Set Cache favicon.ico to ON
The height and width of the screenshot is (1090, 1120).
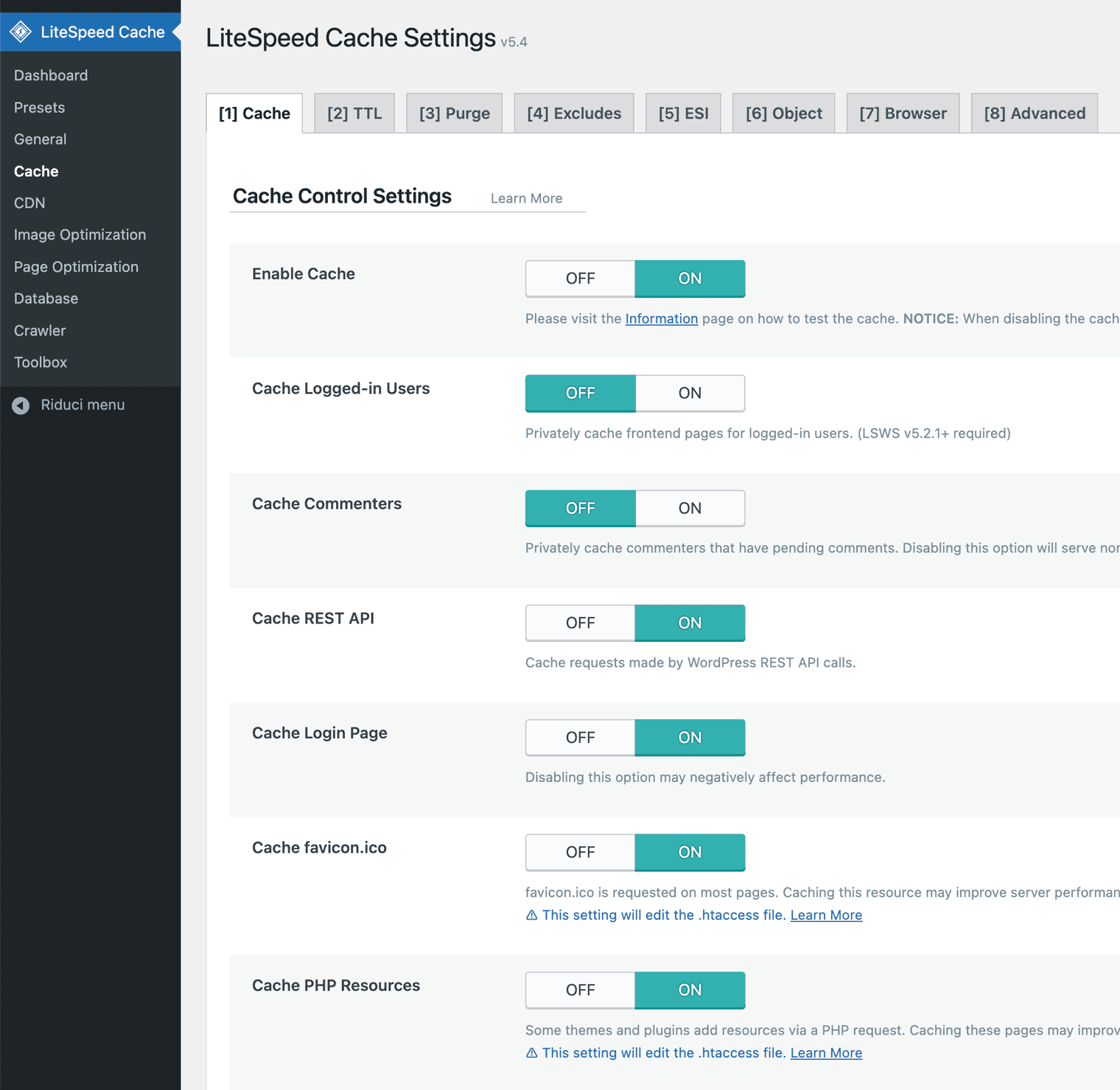690,853
